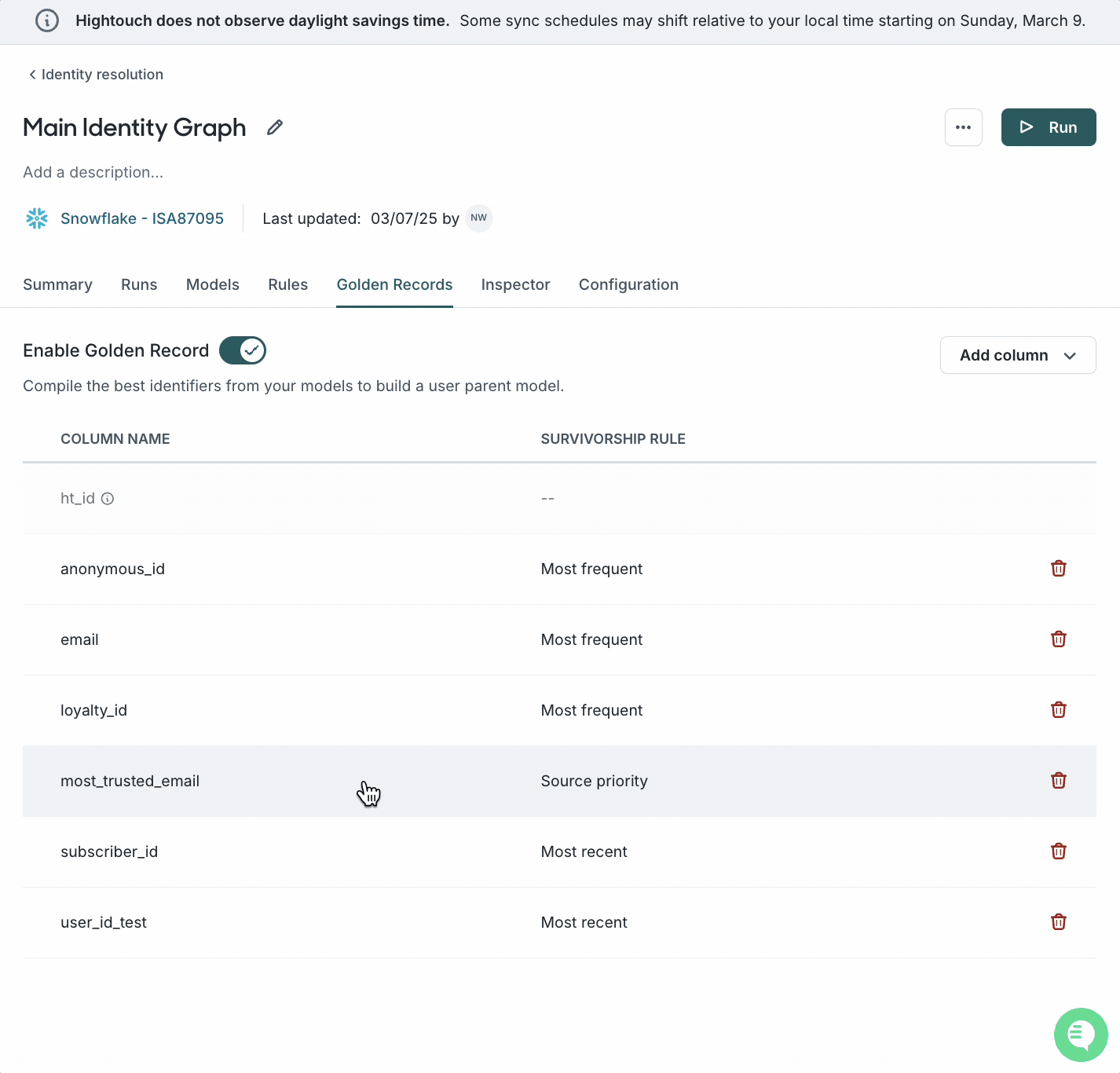Remove the loyalty_id column with trash icon
The height and width of the screenshot is (1073, 1120).
coord(1058,710)
